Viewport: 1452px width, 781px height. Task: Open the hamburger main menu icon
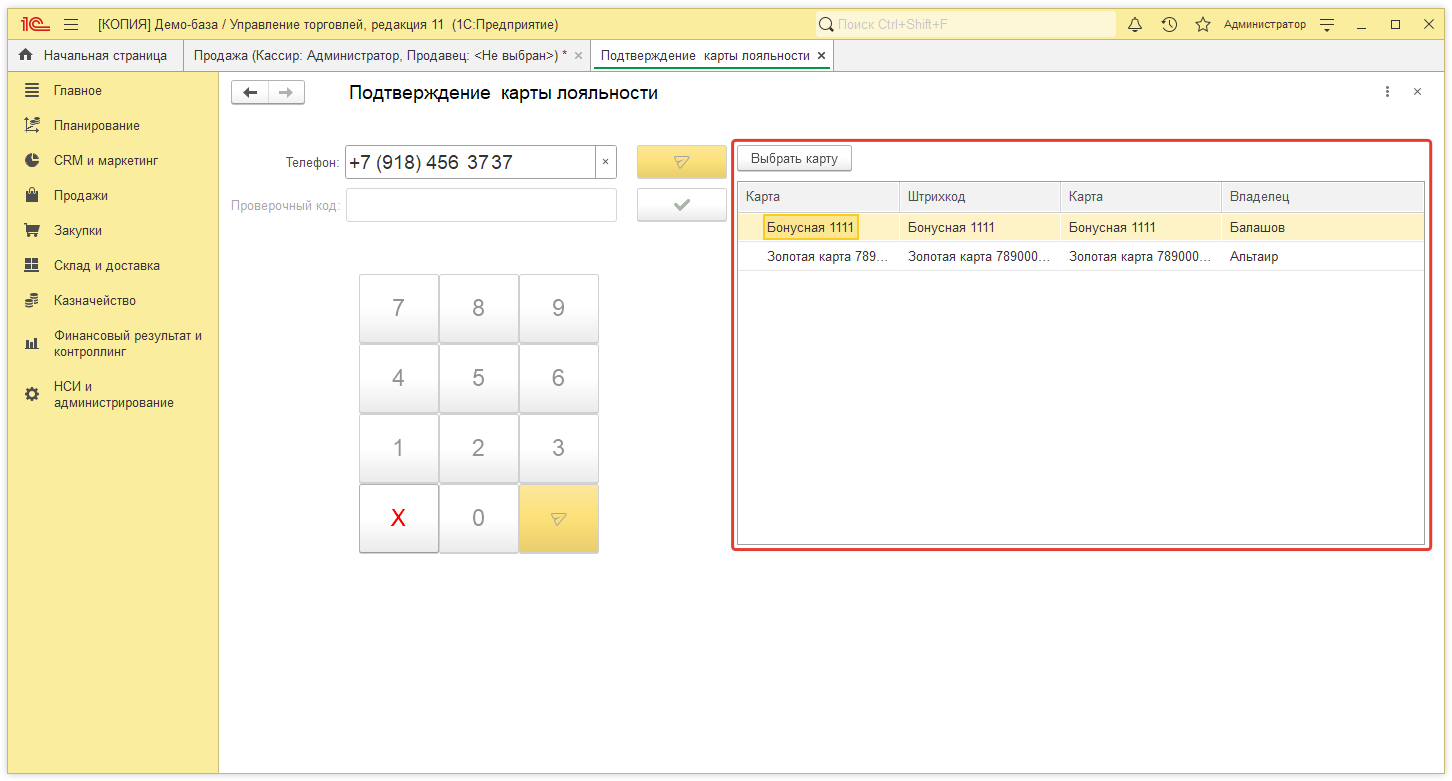point(71,25)
